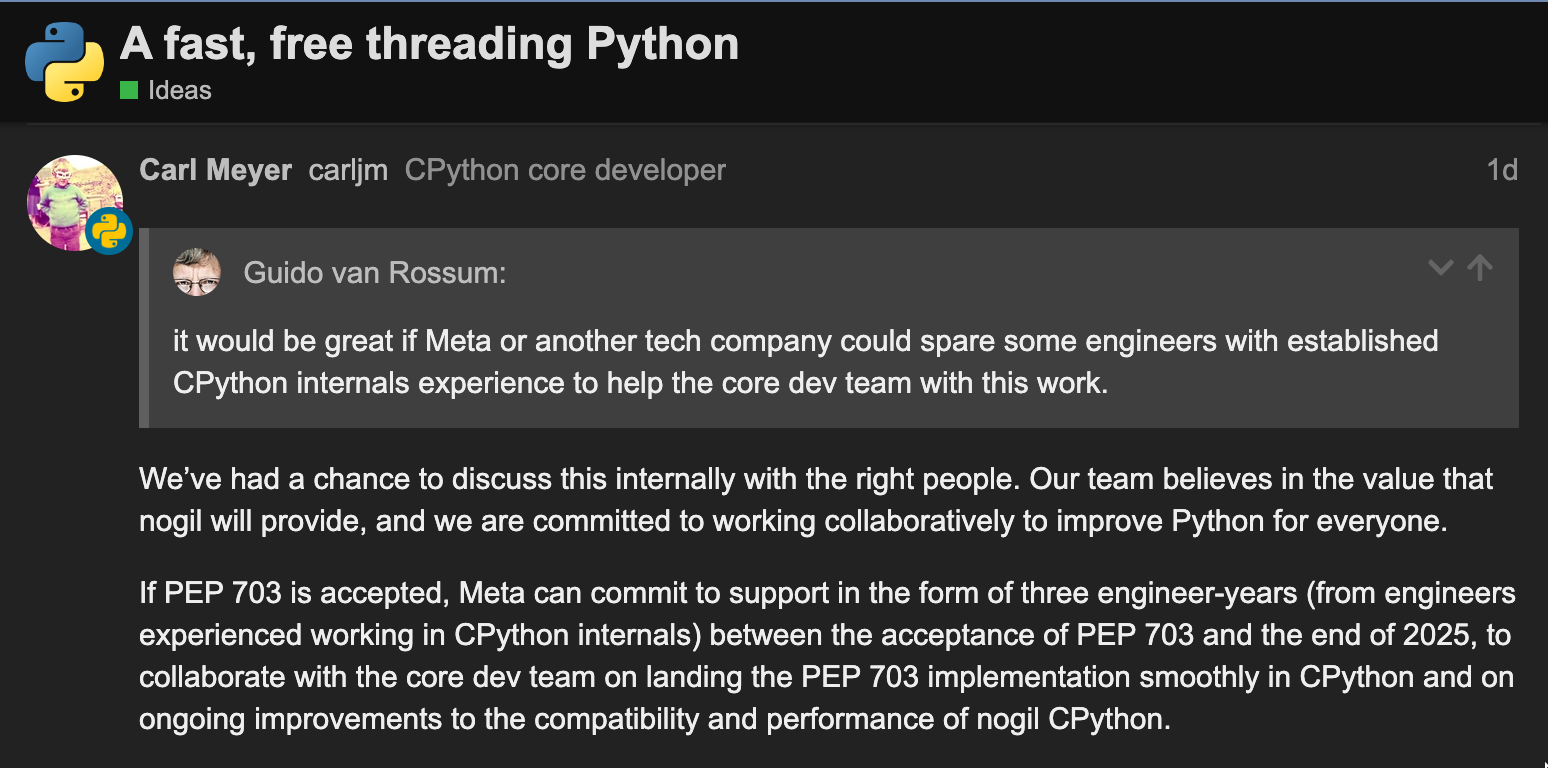Click the green Ideas category square badge
Image resolution: width=1548 pixels, height=768 pixels.
click(129, 90)
